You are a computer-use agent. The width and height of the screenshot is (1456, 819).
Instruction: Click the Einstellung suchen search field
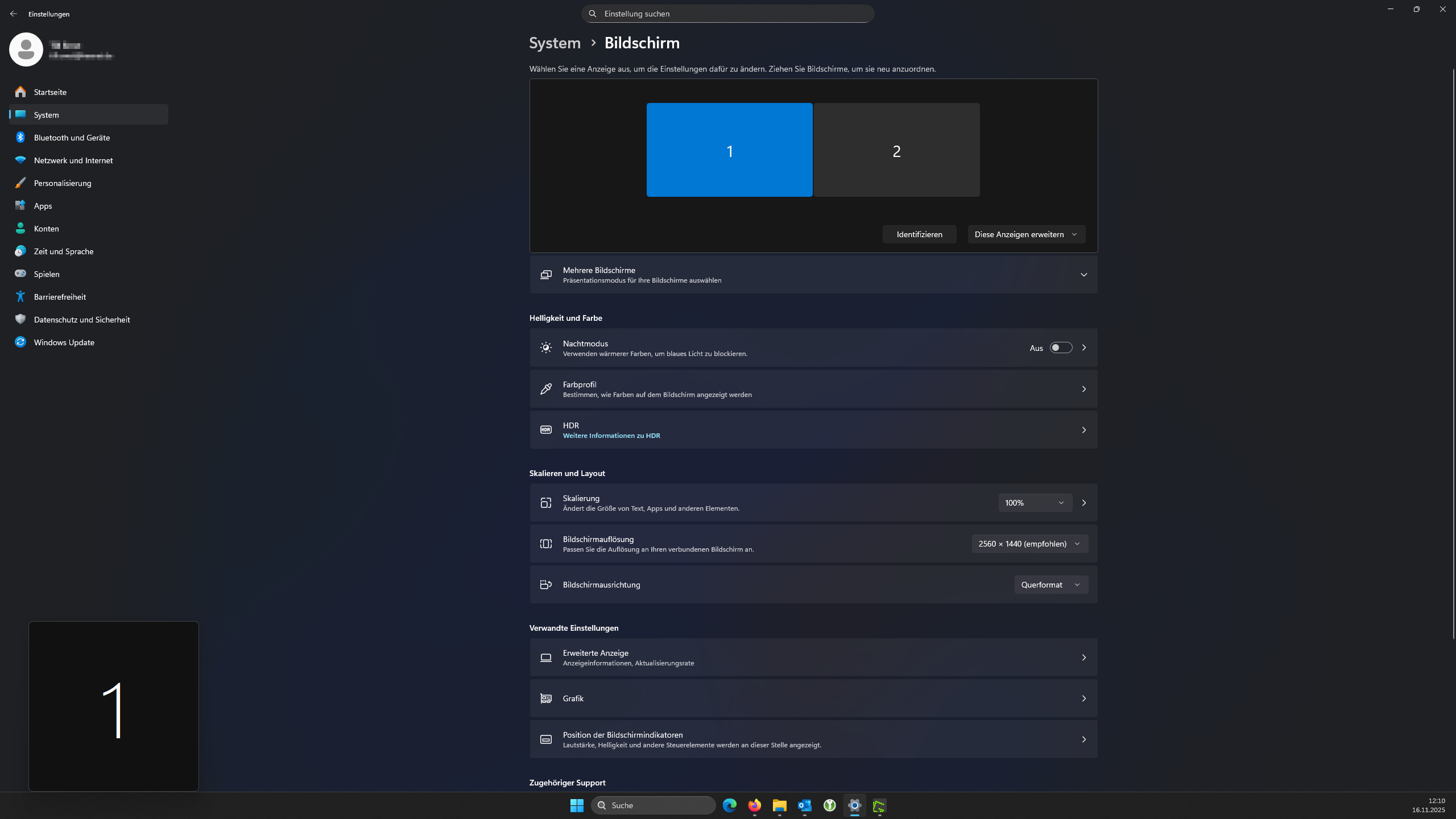728,14
